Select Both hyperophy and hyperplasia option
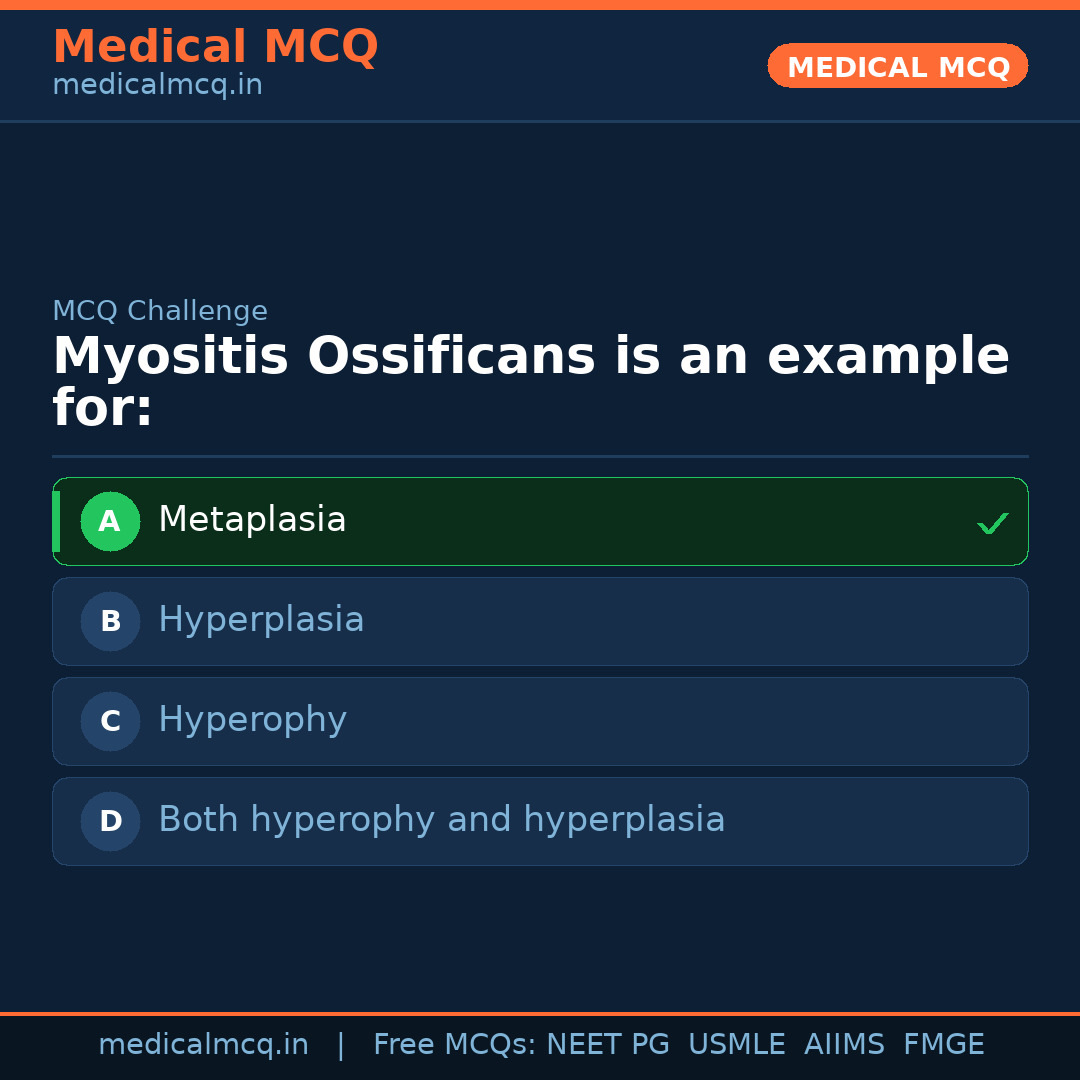This screenshot has height=1080, width=1080. click(x=540, y=821)
